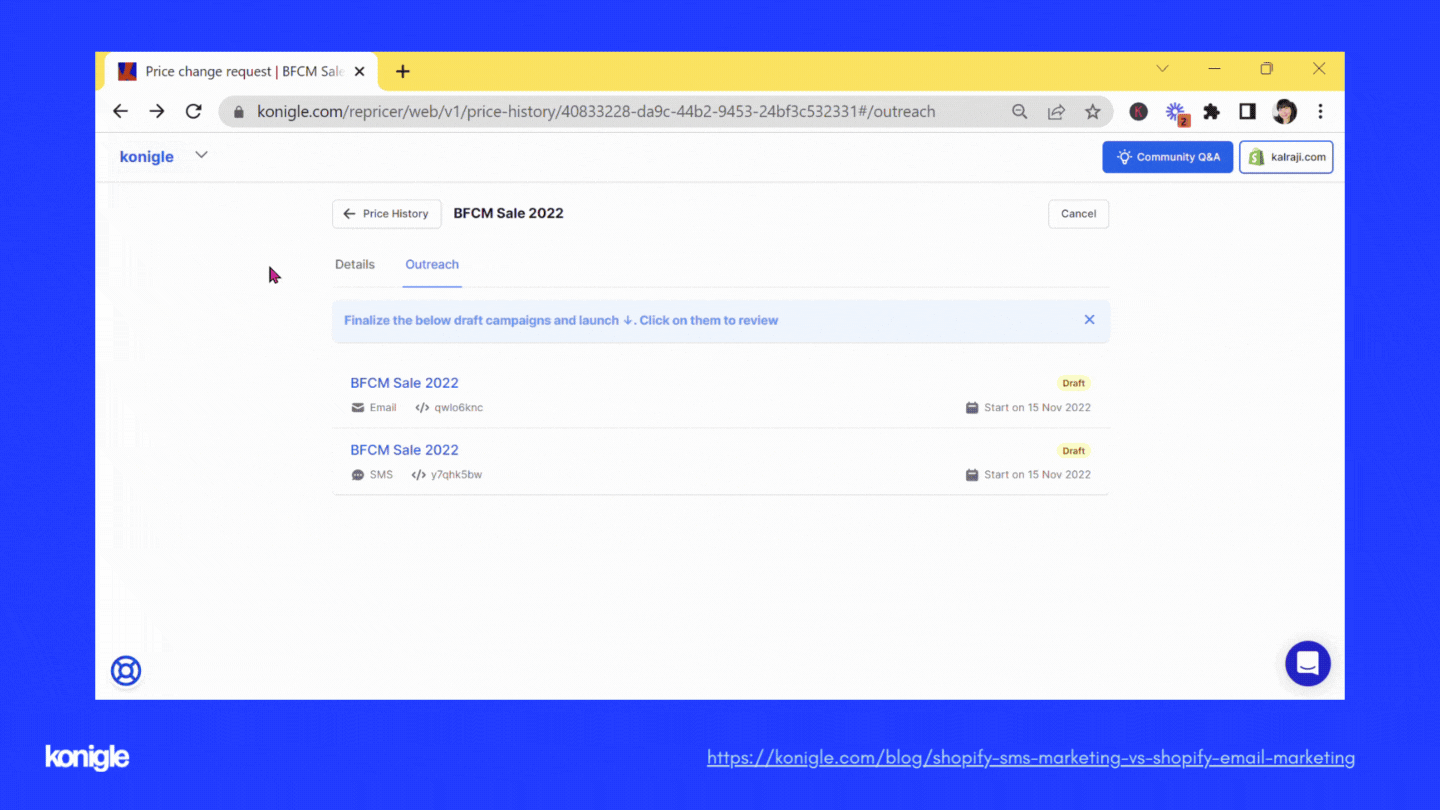Expand the dropdown chevron next to konigle
The image size is (1440, 810).
point(201,155)
